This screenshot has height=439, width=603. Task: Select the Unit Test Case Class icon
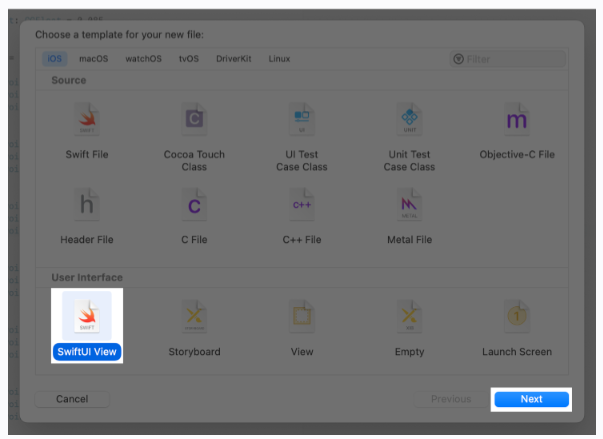(x=410, y=119)
